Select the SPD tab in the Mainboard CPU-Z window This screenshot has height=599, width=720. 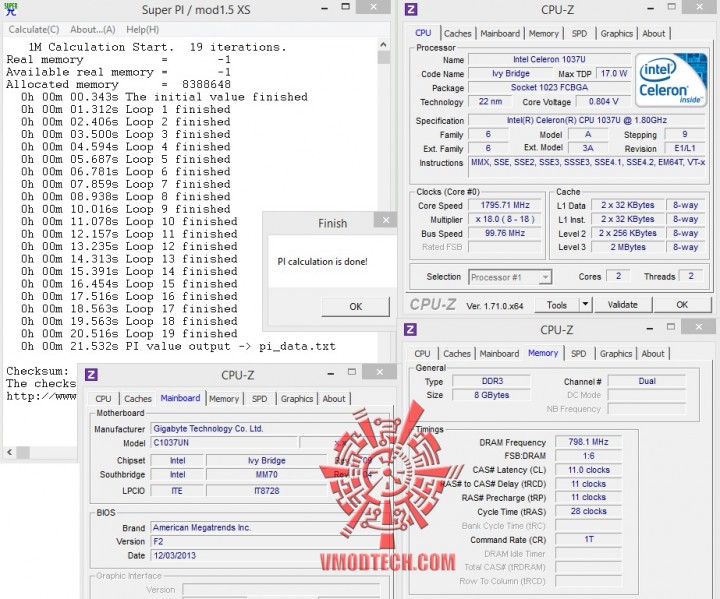(259, 399)
